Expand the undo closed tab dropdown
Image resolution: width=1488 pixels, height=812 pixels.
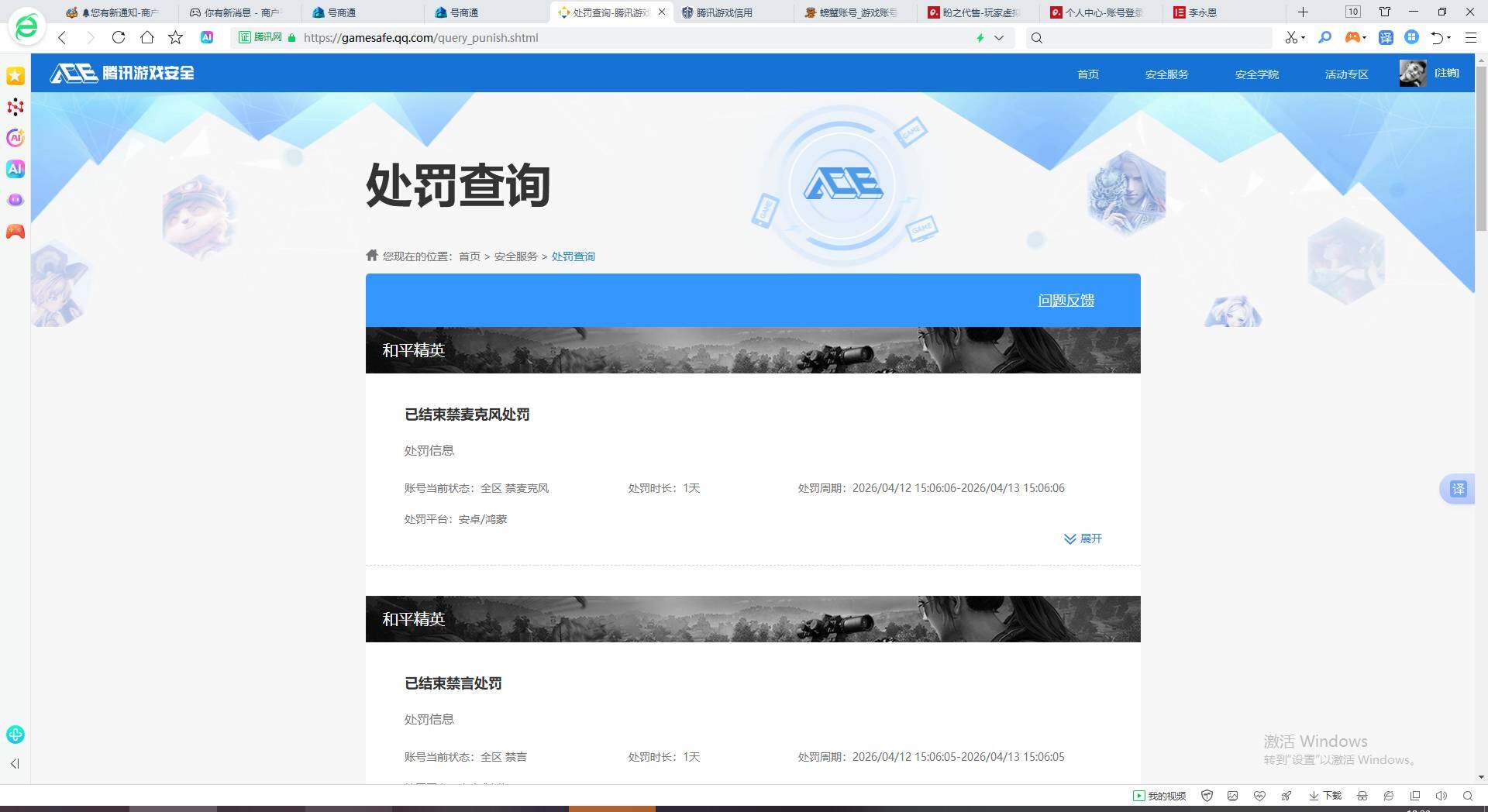(x=1448, y=37)
